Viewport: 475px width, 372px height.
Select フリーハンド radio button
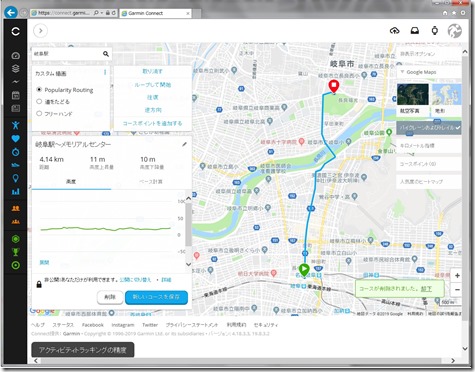point(39,113)
